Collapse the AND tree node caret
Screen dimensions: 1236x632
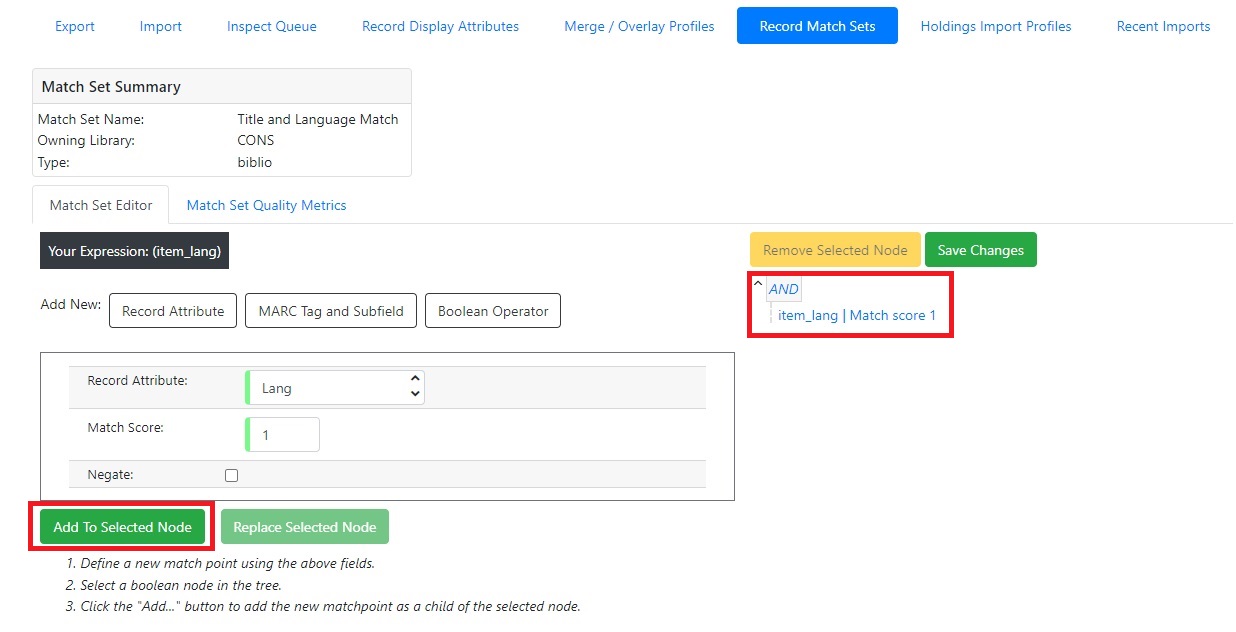click(757, 284)
